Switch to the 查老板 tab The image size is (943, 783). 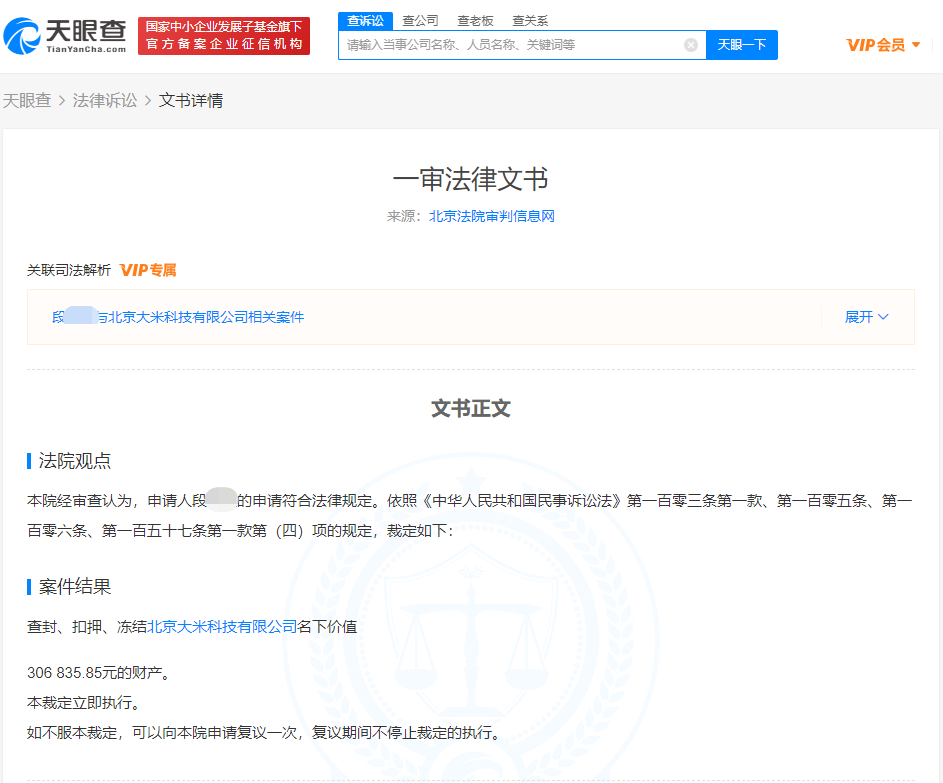475,21
